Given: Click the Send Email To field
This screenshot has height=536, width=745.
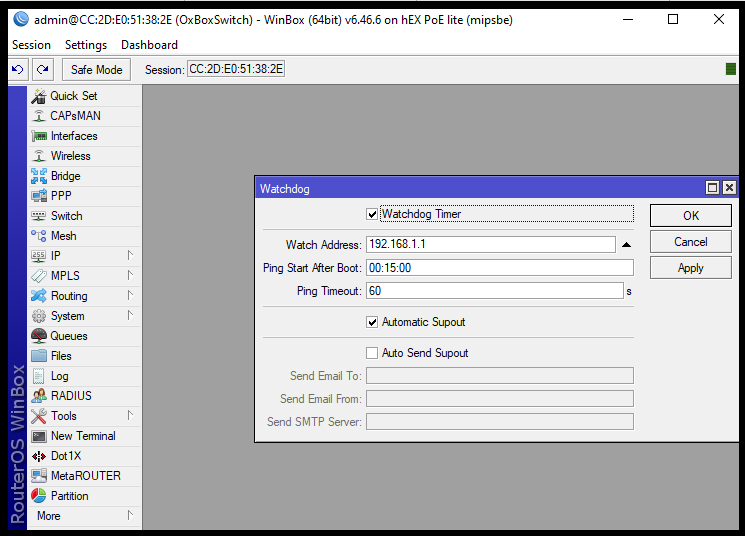Looking at the screenshot, I should point(500,375).
